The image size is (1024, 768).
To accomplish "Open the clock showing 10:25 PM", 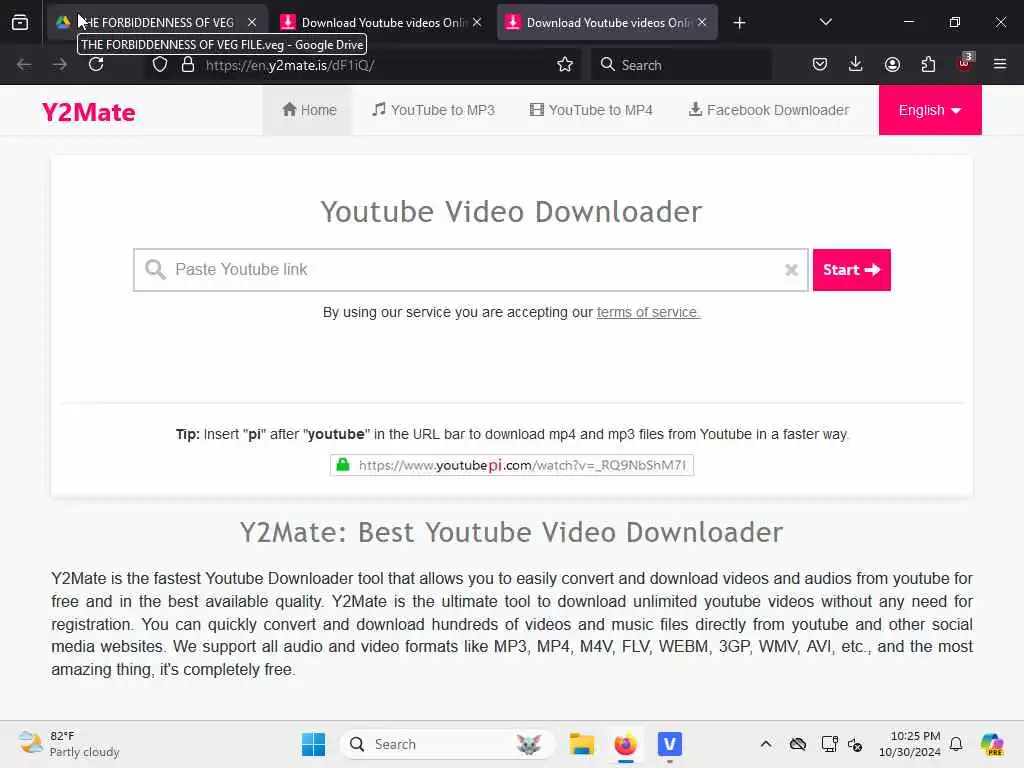I will point(910,744).
